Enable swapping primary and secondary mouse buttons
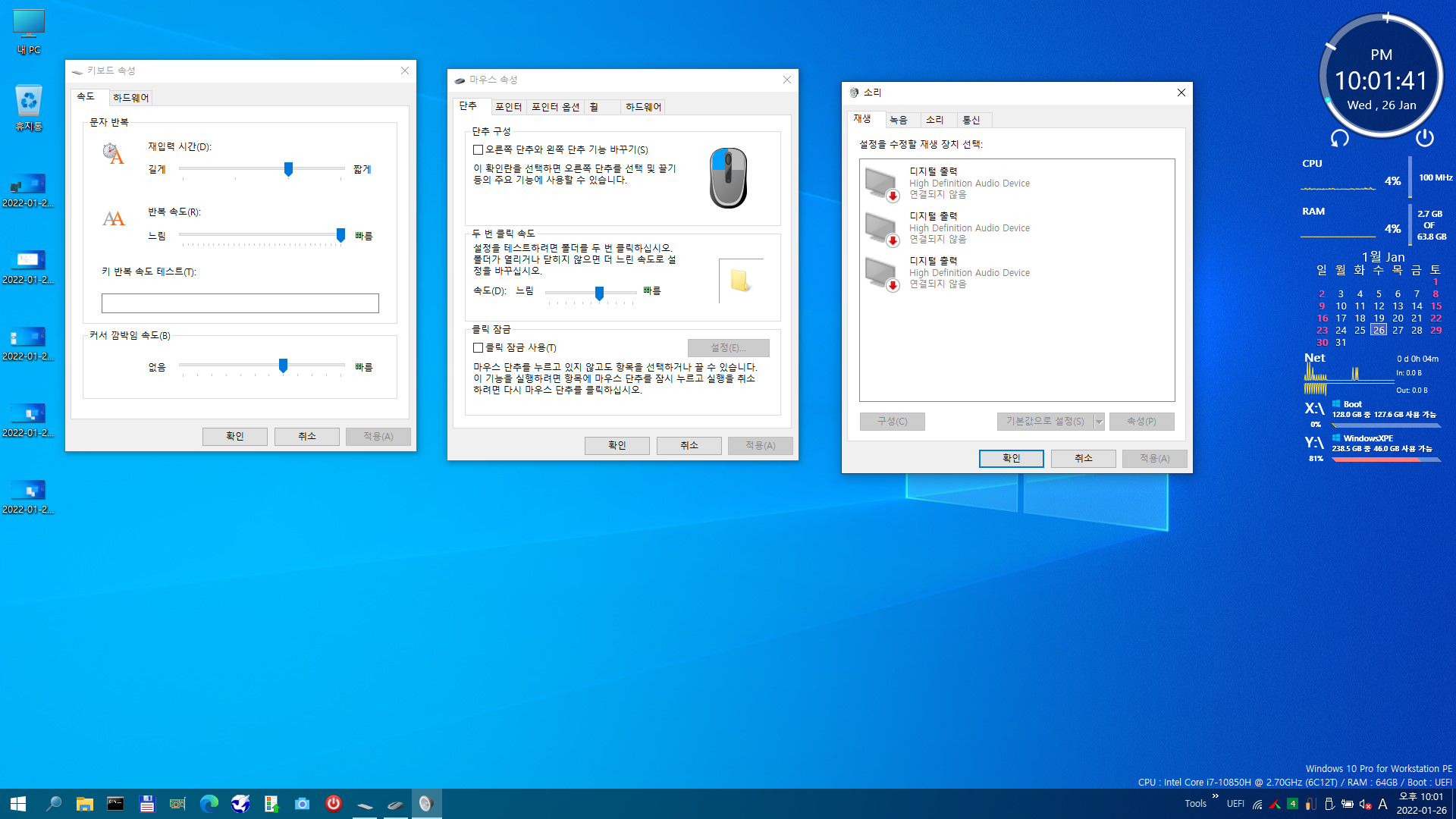This screenshot has height=819, width=1456. pyautogui.click(x=479, y=150)
